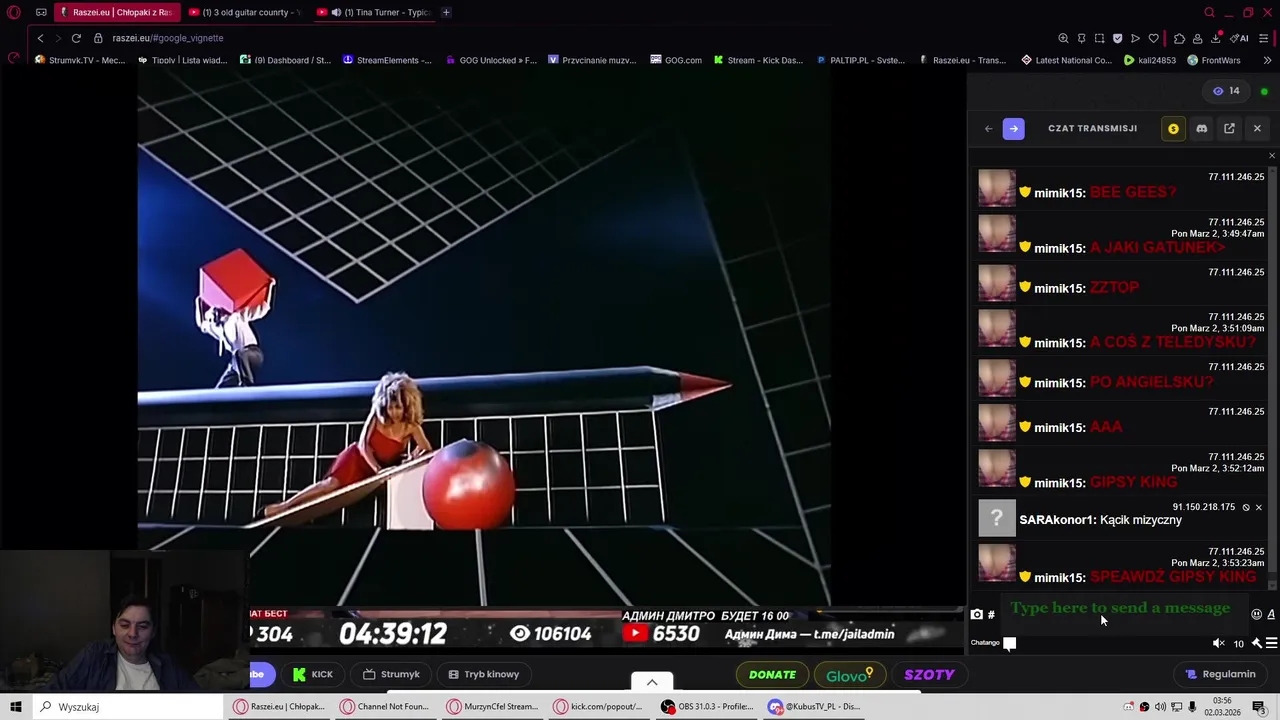
Task: Open the kali24853 bookmark
Action: click(1150, 60)
